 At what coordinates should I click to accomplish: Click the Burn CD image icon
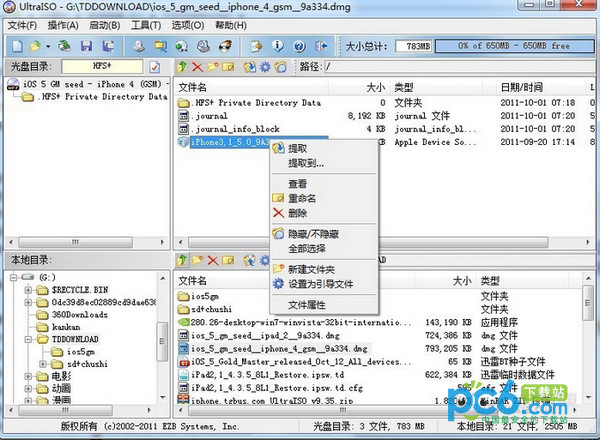pyautogui.click(x=225, y=46)
